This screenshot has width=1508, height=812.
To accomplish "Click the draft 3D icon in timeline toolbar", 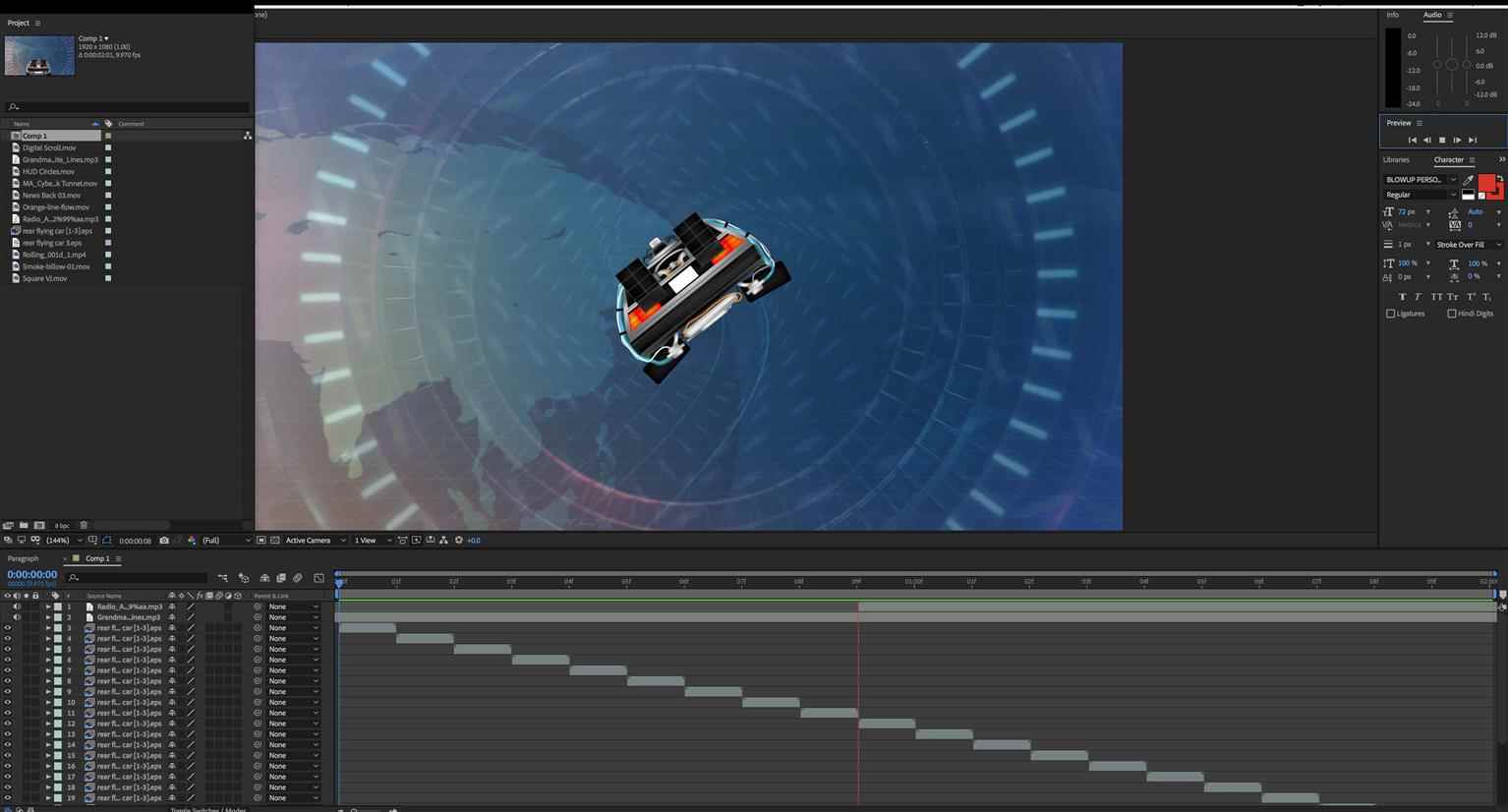I will click(244, 578).
